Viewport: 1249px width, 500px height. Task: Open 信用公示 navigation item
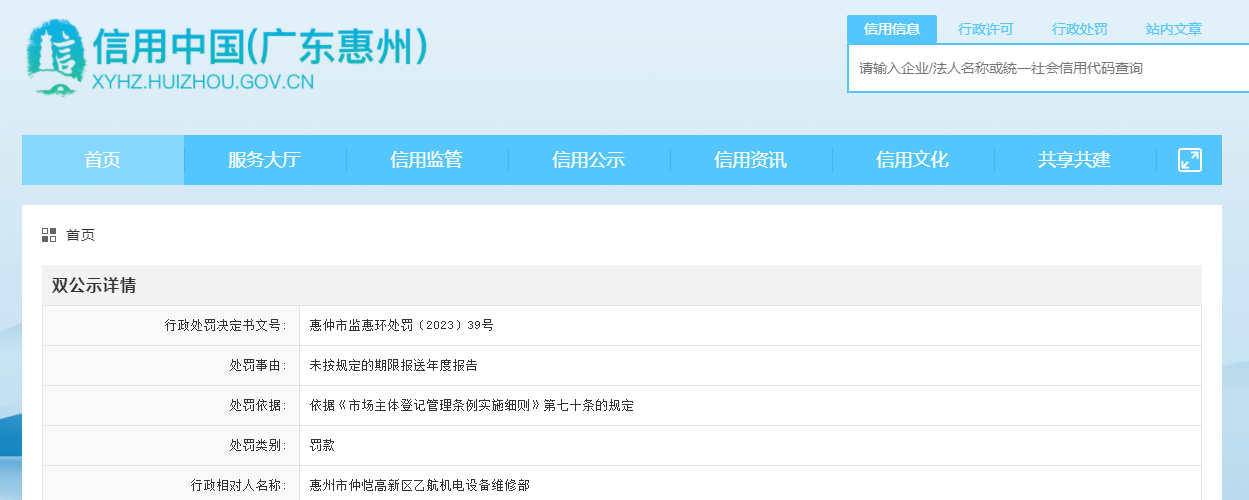589,160
